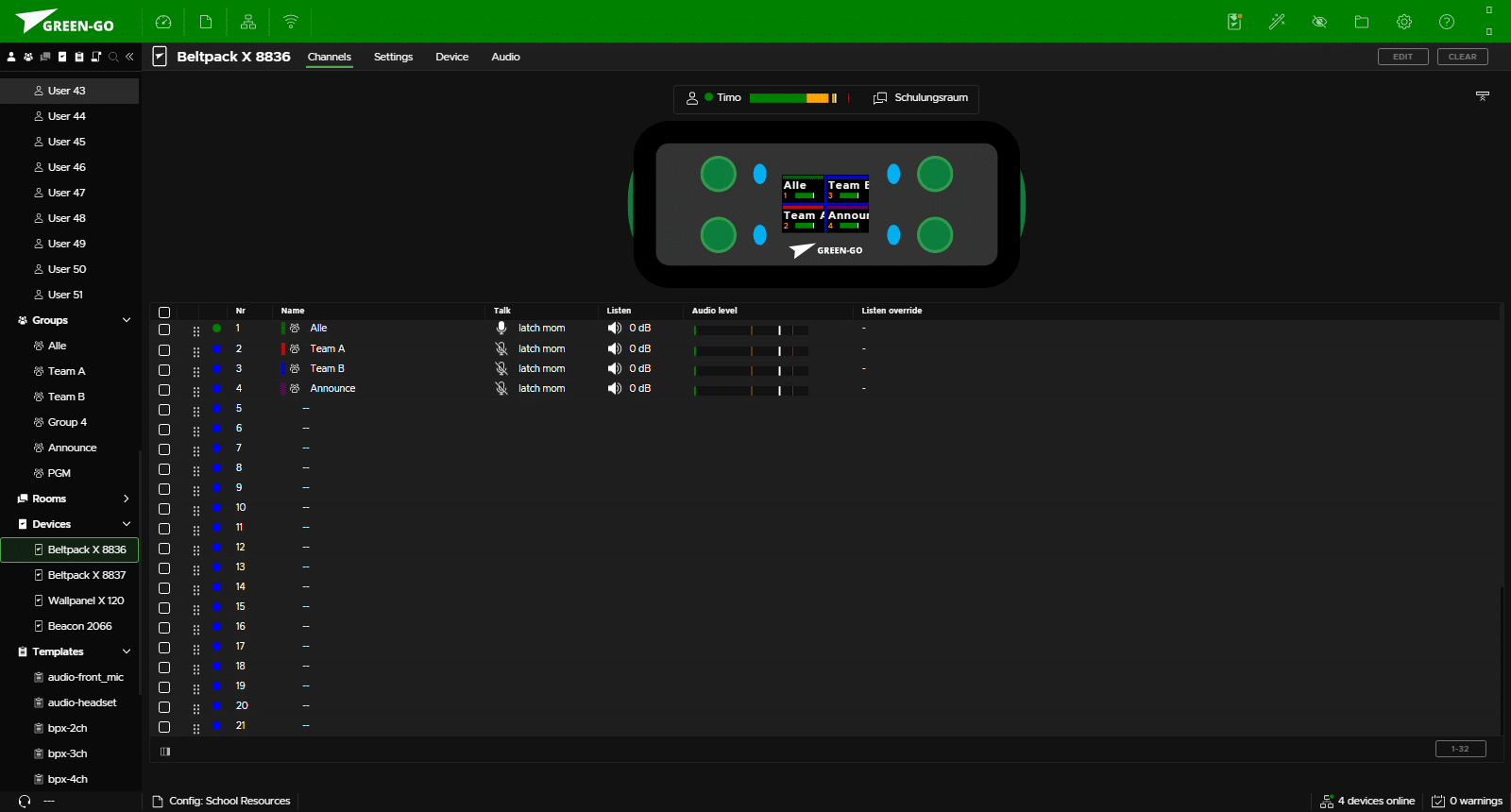Open the dashboard gauge icon
Screen dimensions: 1511x812
pos(162,22)
